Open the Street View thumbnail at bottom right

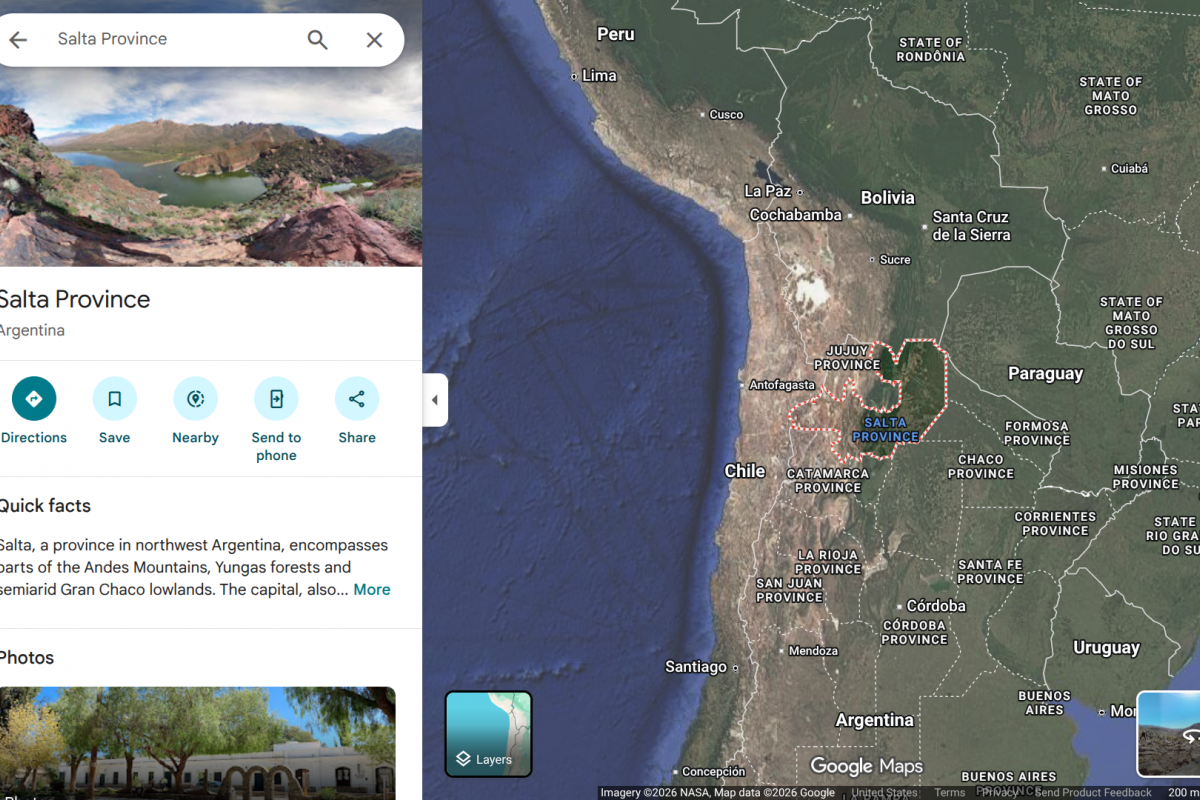[x=1168, y=734]
